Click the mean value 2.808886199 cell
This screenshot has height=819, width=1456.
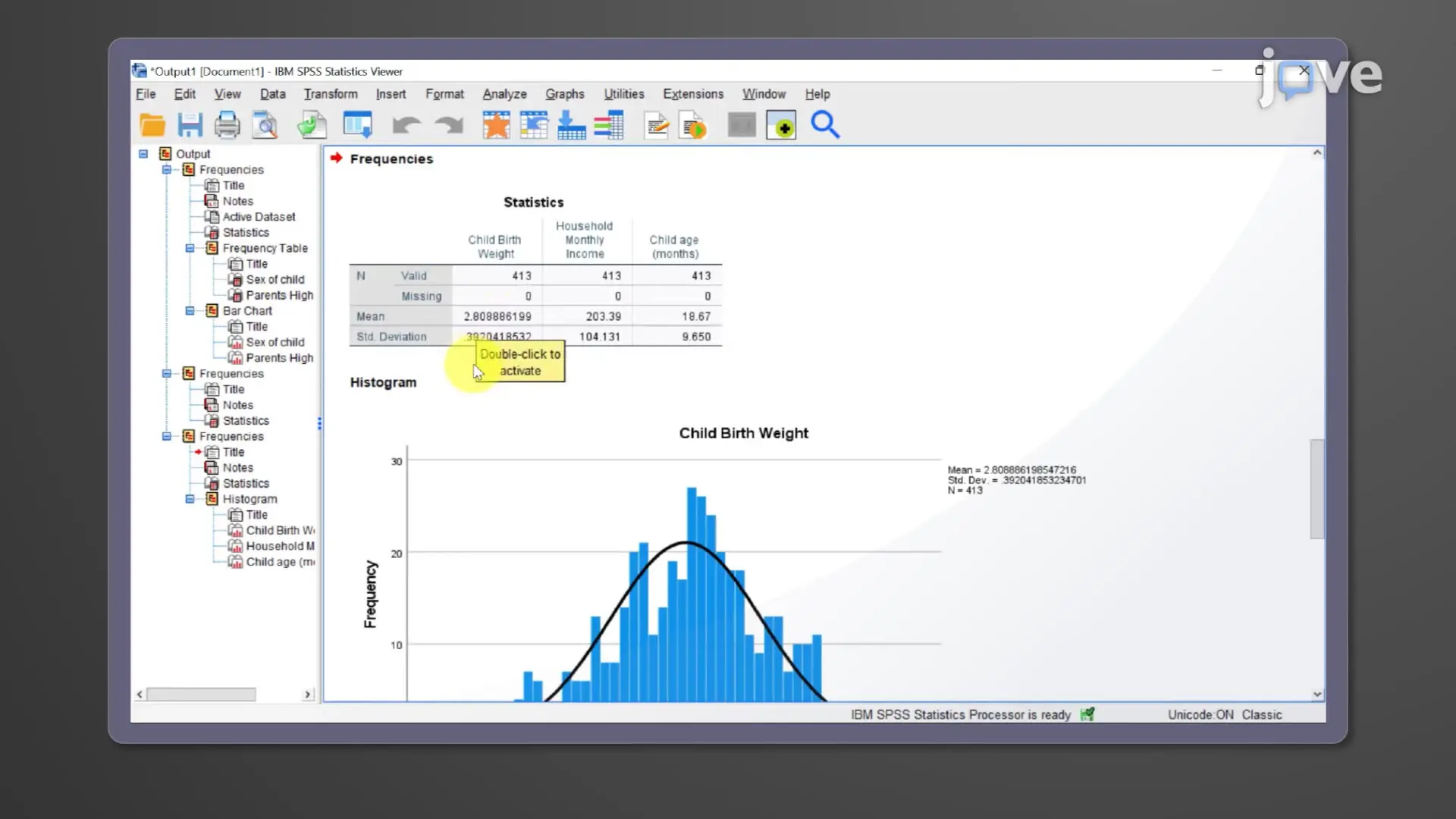coord(497,316)
